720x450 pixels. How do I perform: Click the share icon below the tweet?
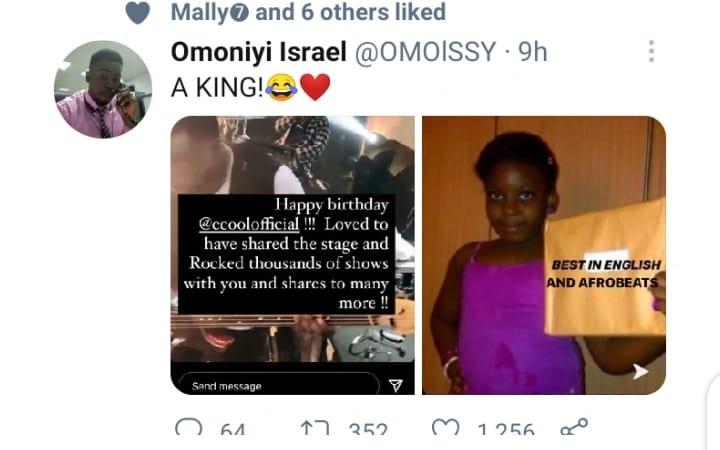[573, 428]
